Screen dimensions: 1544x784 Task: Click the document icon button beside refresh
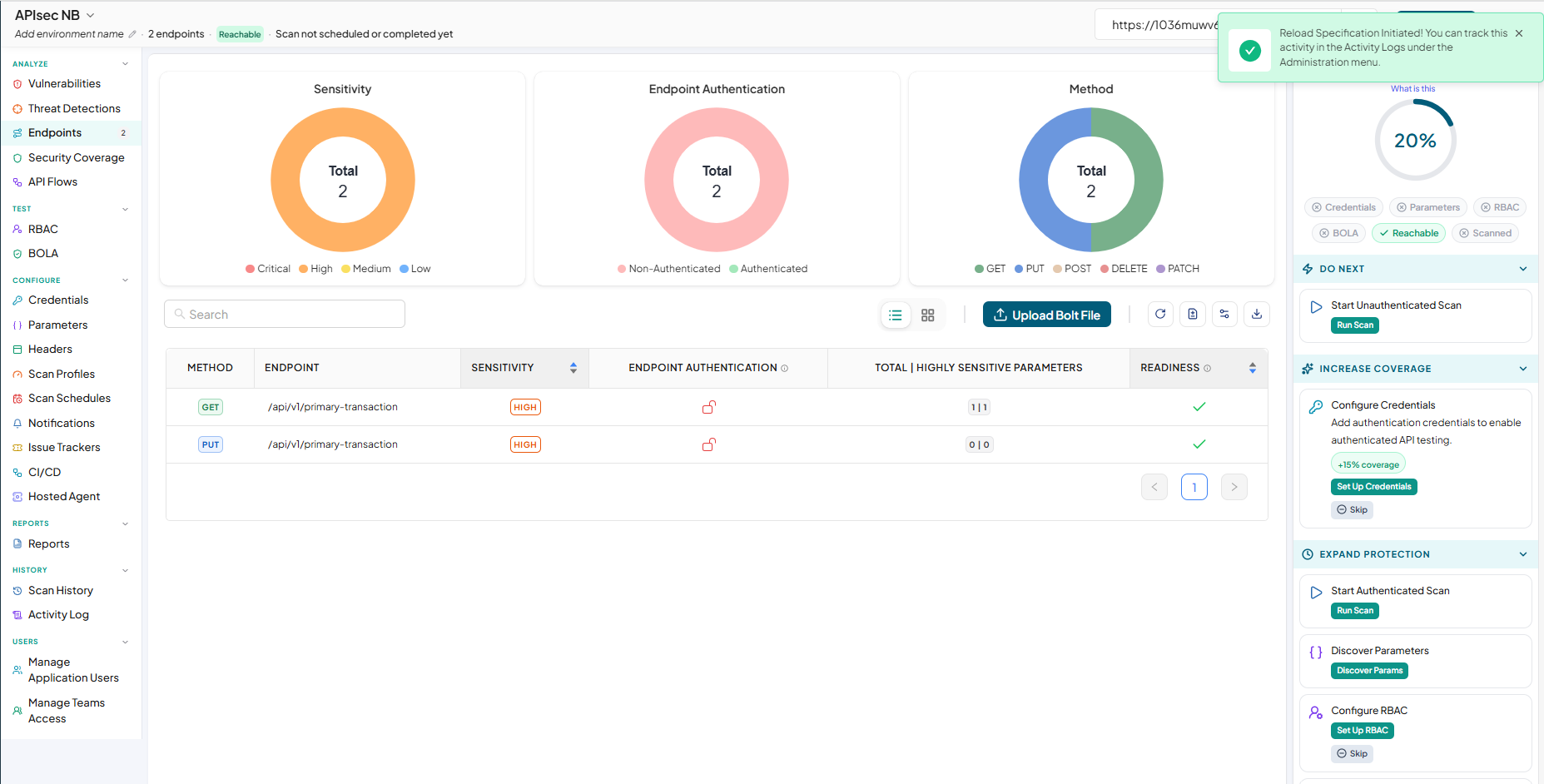coord(1193,315)
